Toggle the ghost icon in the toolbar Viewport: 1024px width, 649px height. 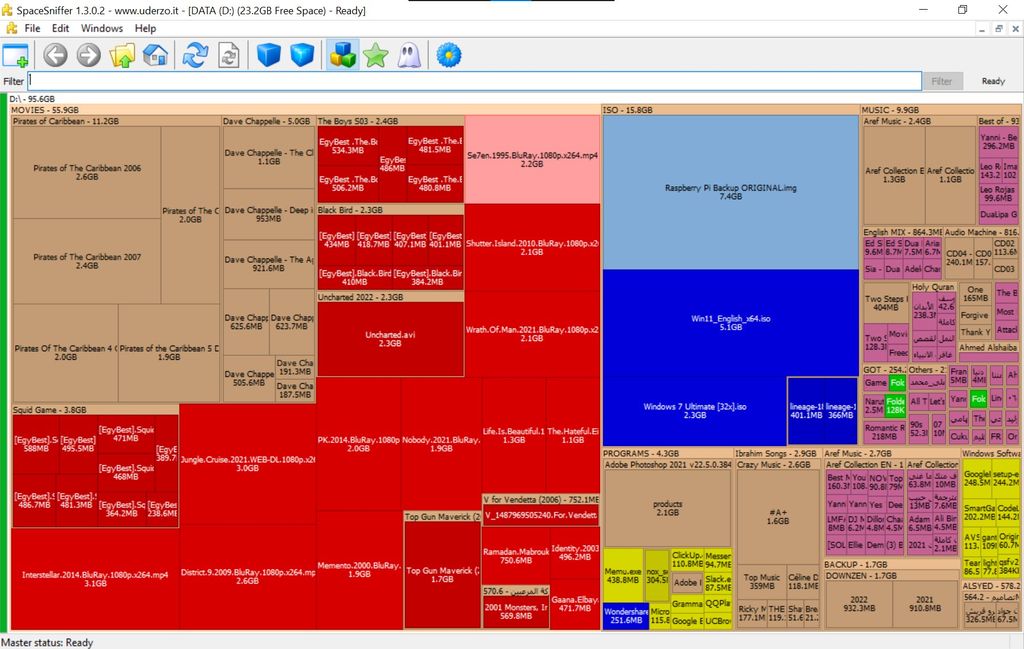coord(408,55)
